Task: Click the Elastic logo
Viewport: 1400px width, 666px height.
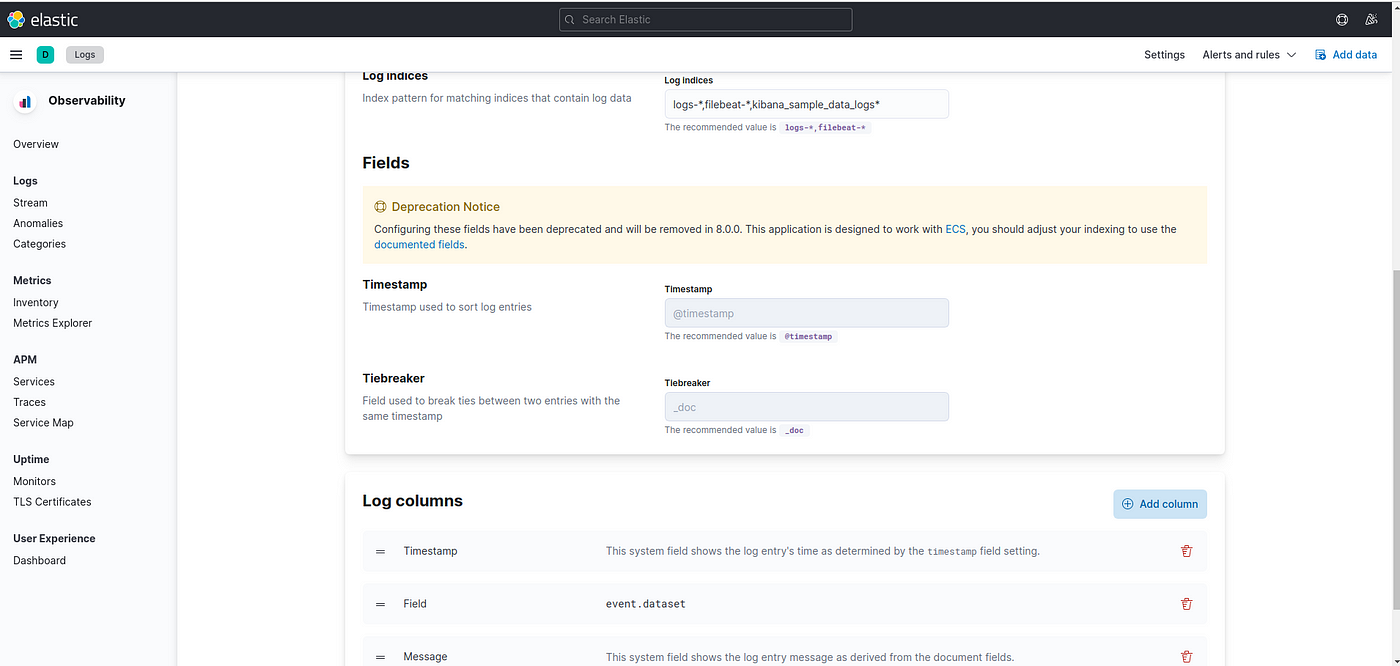Action: 43,19
